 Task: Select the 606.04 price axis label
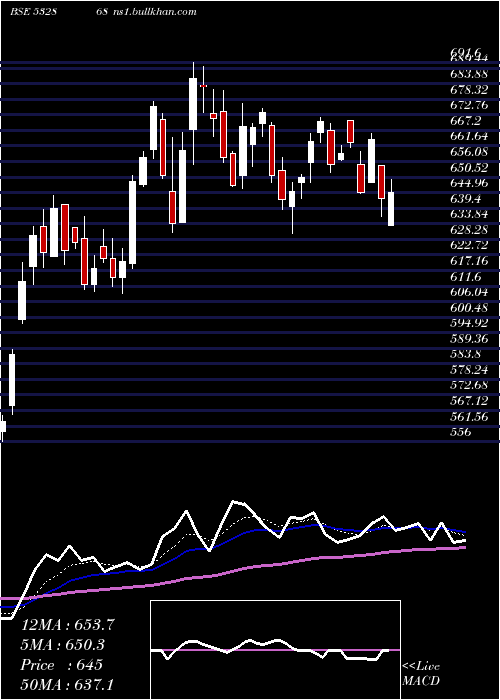pyautogui.click(x=468, y=292)
